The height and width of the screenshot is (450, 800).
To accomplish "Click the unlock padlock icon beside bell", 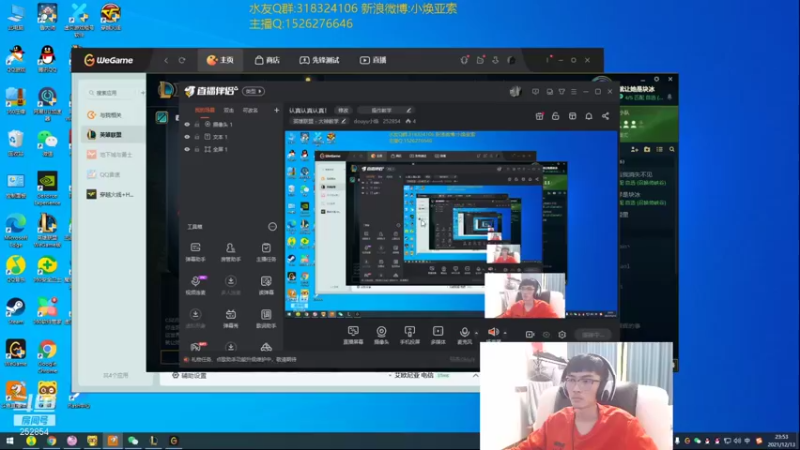I will click(x=556, y=116).
